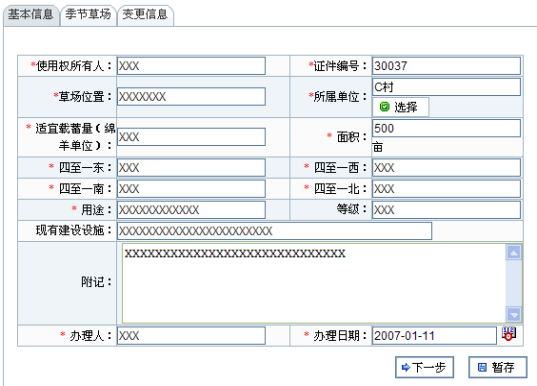Switch to the 季节草场 tab
The width and height of the screenshot is (537, 386).
[x=88, y=15]
